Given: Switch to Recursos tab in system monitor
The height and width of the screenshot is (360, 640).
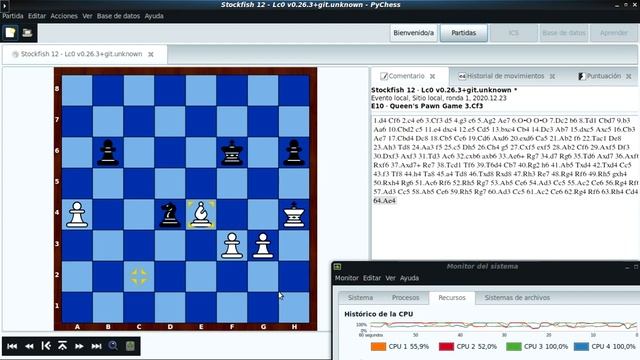Looking at the screenshot, I should tap(452, 298).
